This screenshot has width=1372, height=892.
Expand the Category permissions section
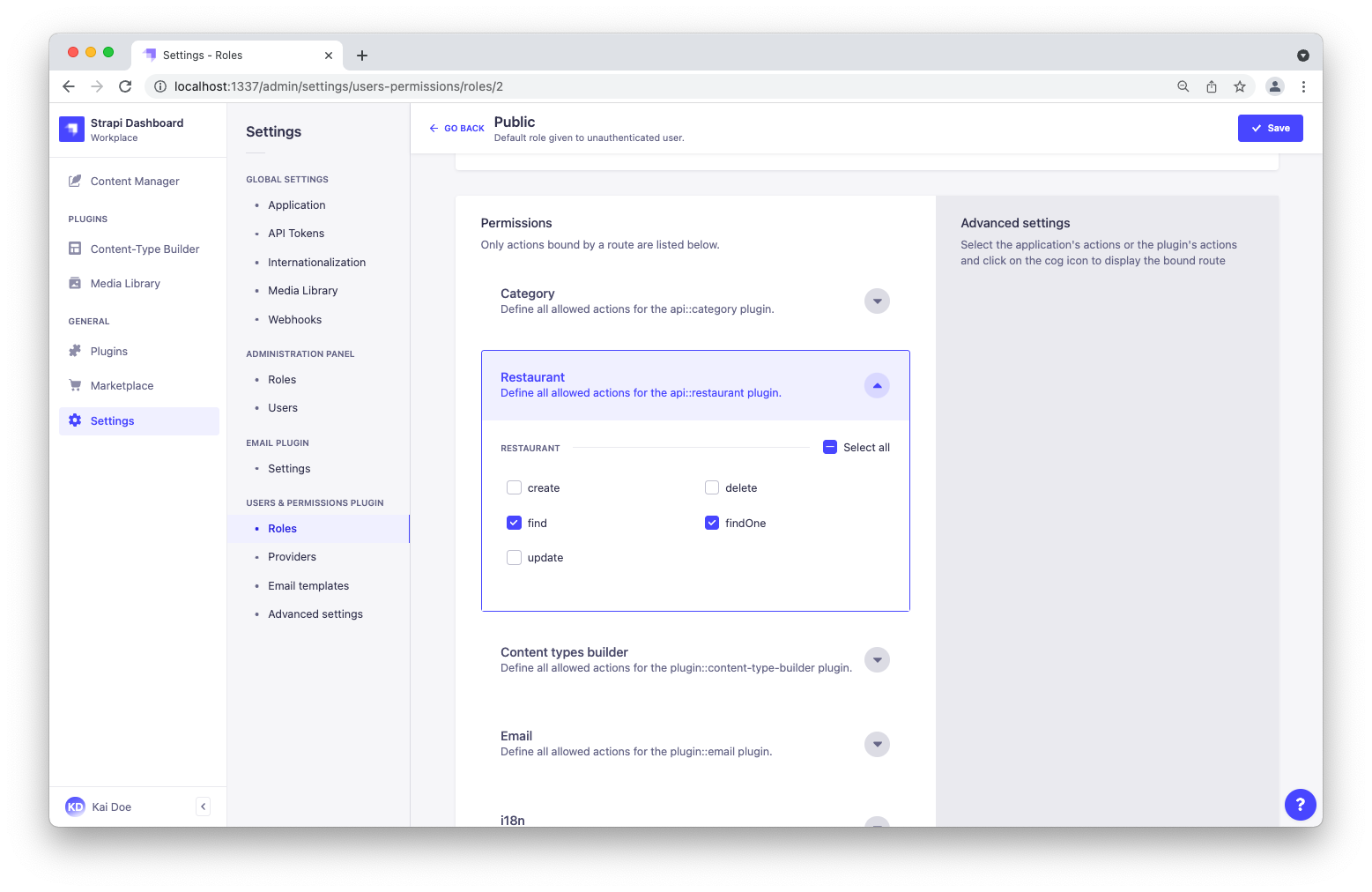(877, 301)
